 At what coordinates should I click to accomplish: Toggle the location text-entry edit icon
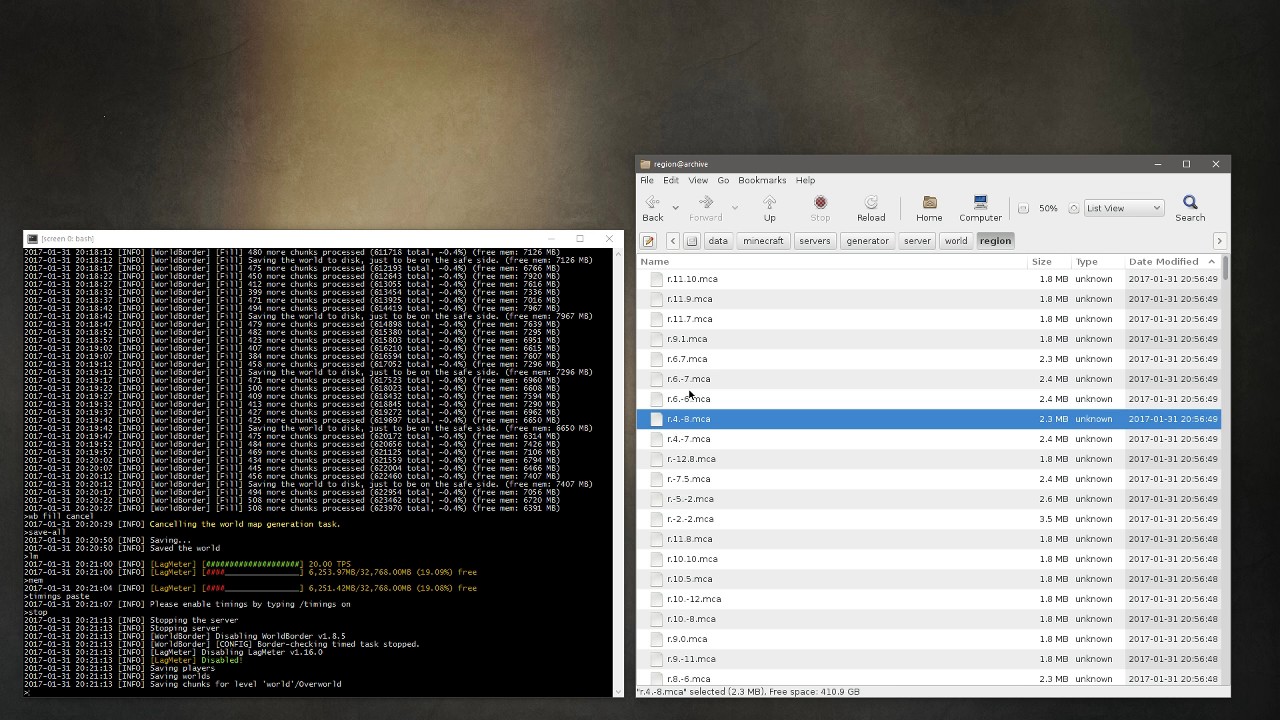tap(648, 241)
